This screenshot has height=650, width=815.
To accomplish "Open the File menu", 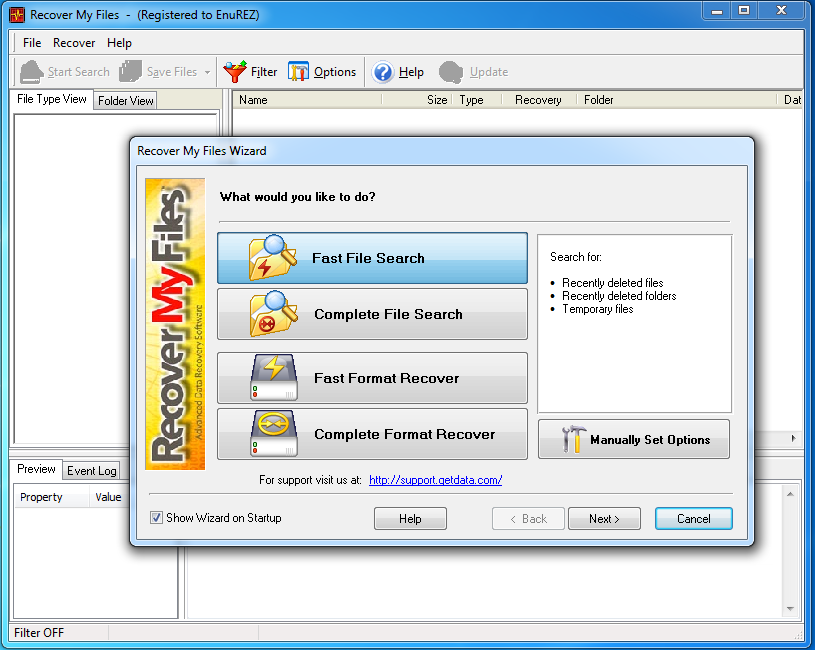I will tap(32, 43).
